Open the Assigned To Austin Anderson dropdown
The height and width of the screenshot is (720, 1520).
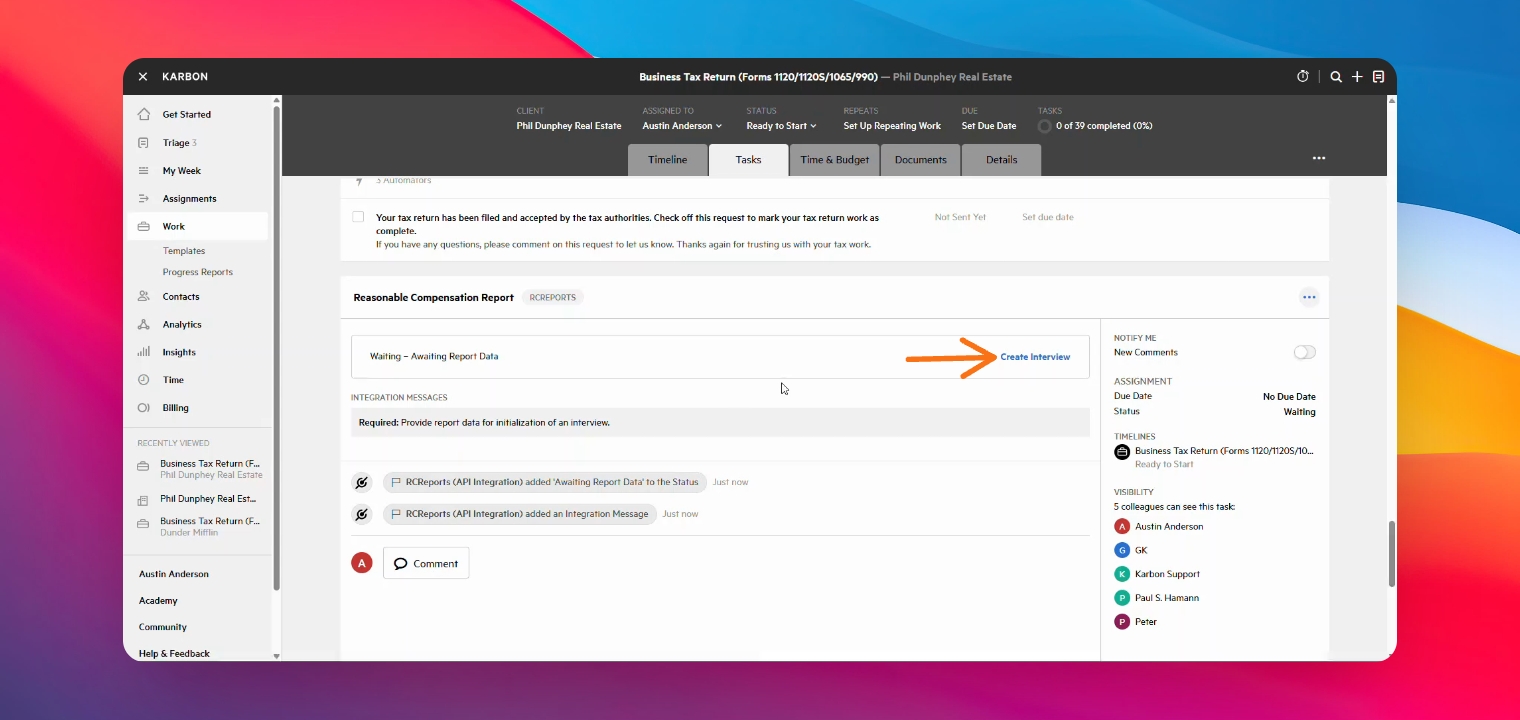[x=682, y=126]
